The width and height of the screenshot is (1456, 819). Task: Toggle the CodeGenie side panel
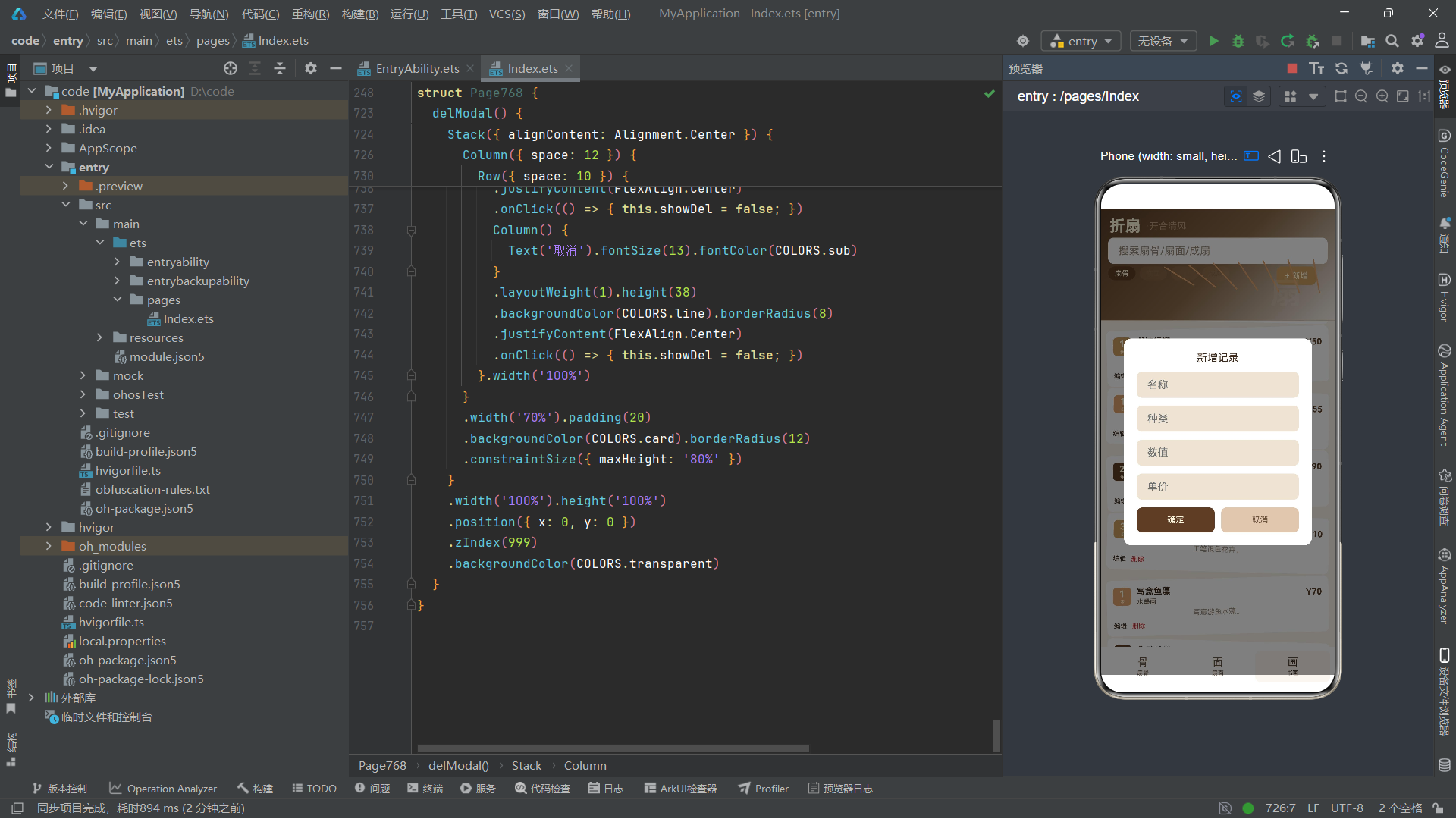pos(1444,163)
